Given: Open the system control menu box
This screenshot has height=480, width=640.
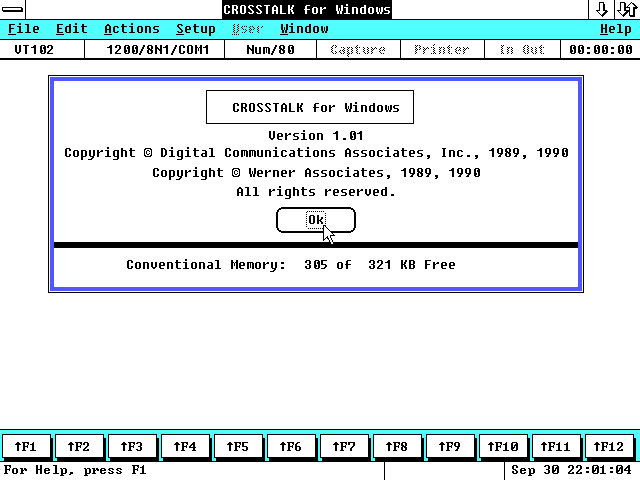Looking at the screenshot, I should tap(13, 9).
